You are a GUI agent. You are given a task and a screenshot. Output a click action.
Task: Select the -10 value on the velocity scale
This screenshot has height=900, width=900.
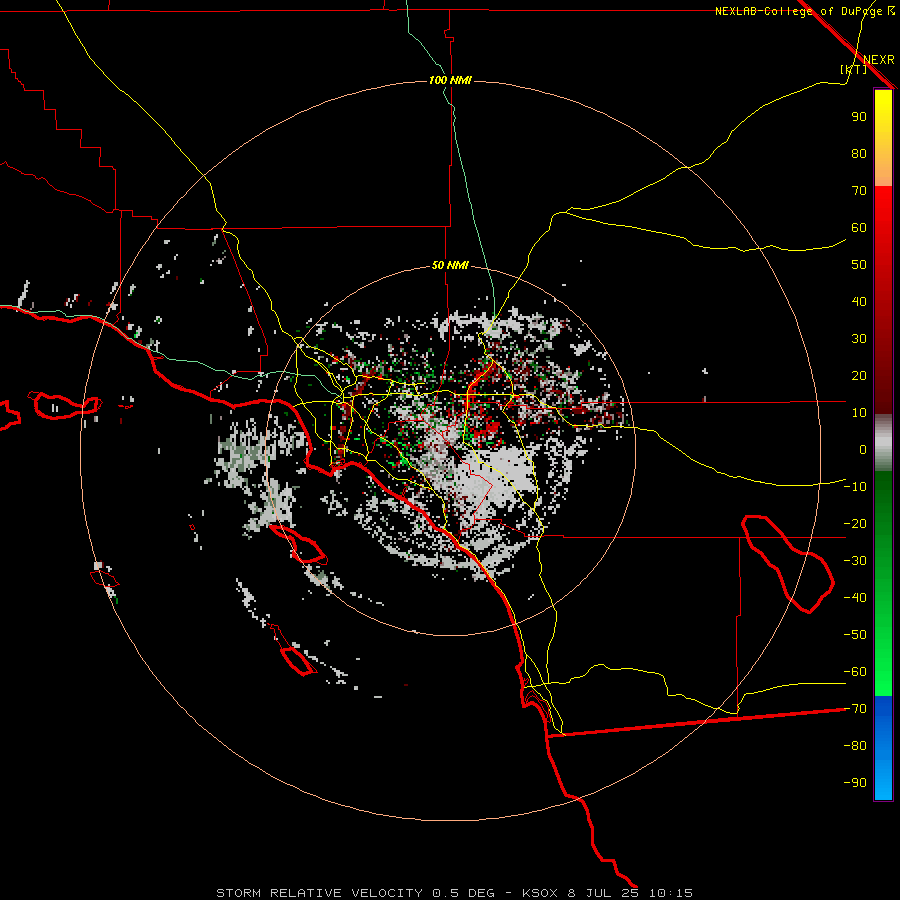click(x=855, y=487)
